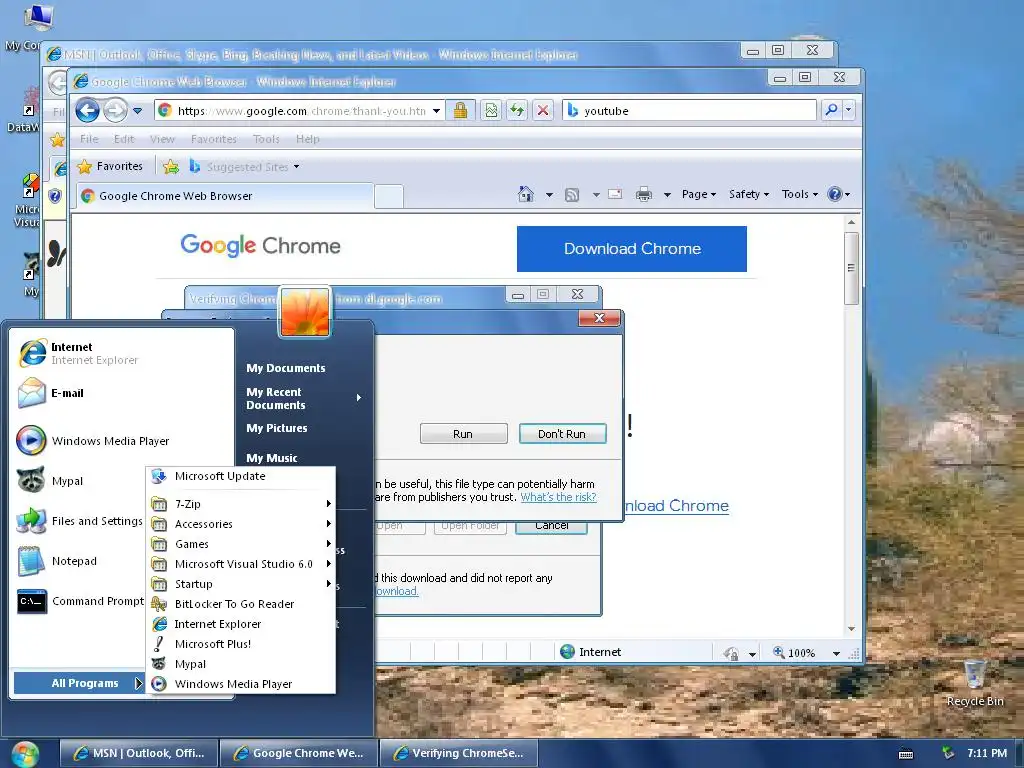Expand the Page menu dropdown
This screenshot has width=1024, height=768.
click(x=699, y=194)
